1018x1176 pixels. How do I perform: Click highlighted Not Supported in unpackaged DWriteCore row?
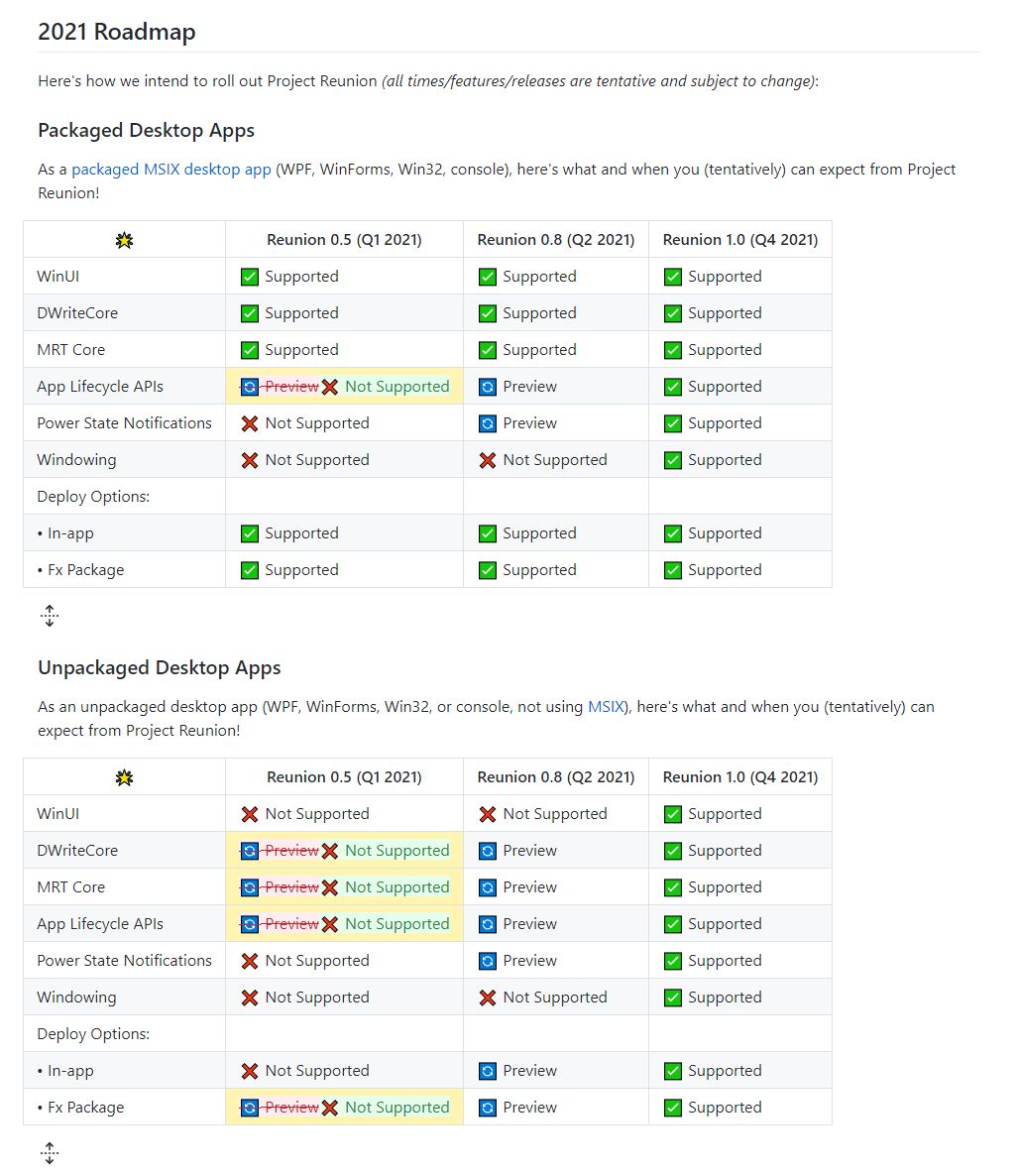point(397,851)
